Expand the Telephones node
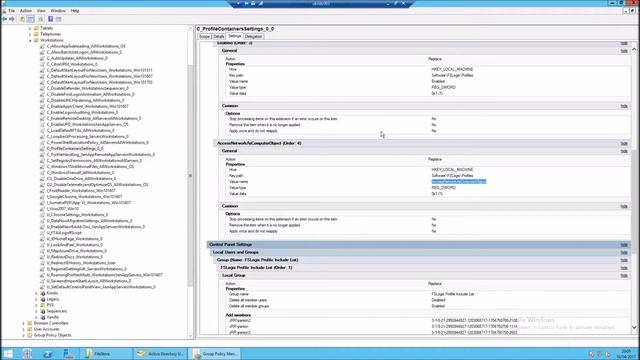This screenshot has width=640, height=360. pos(30,34)
